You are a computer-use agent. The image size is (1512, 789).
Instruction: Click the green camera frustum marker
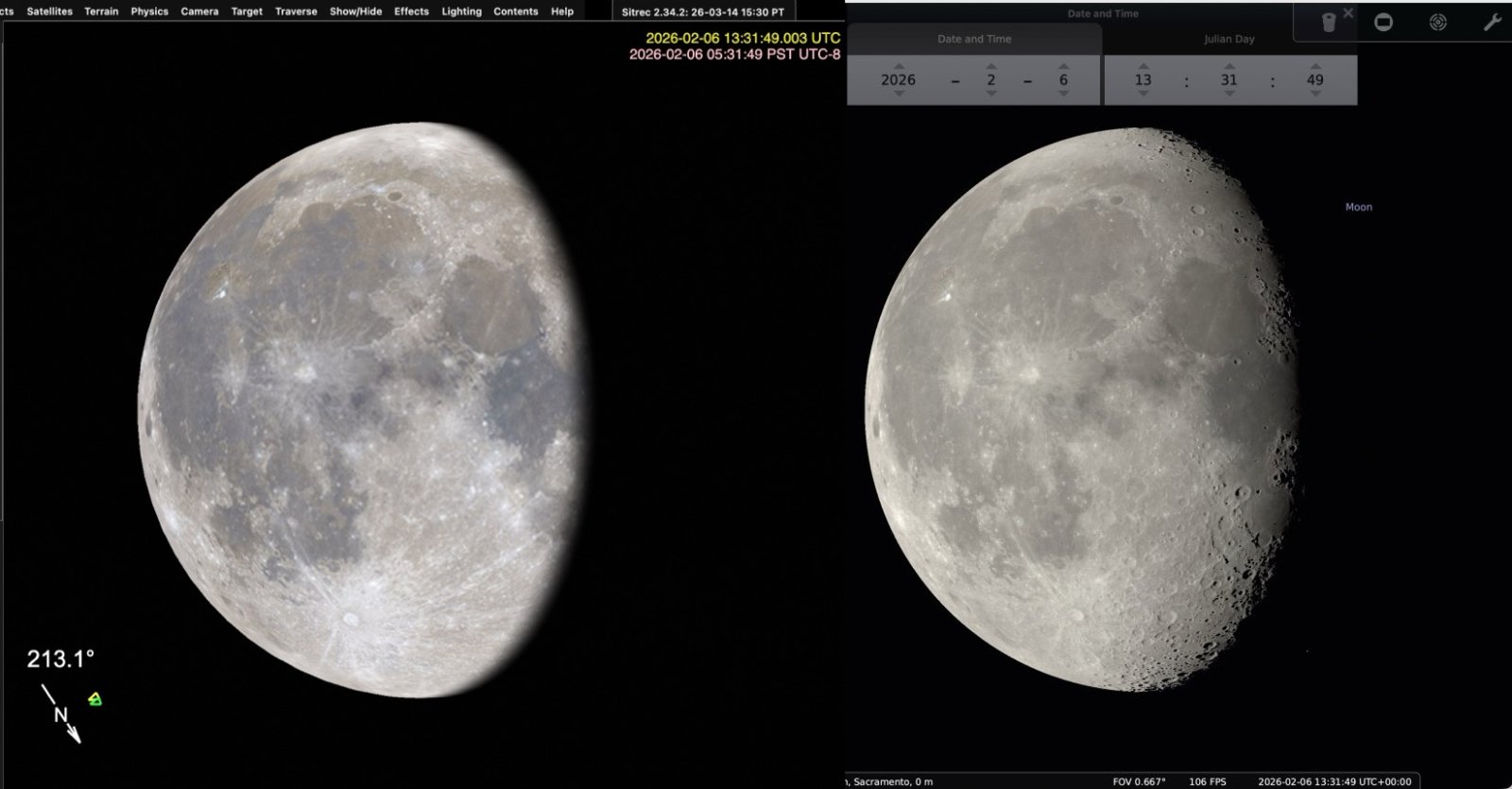94,699
